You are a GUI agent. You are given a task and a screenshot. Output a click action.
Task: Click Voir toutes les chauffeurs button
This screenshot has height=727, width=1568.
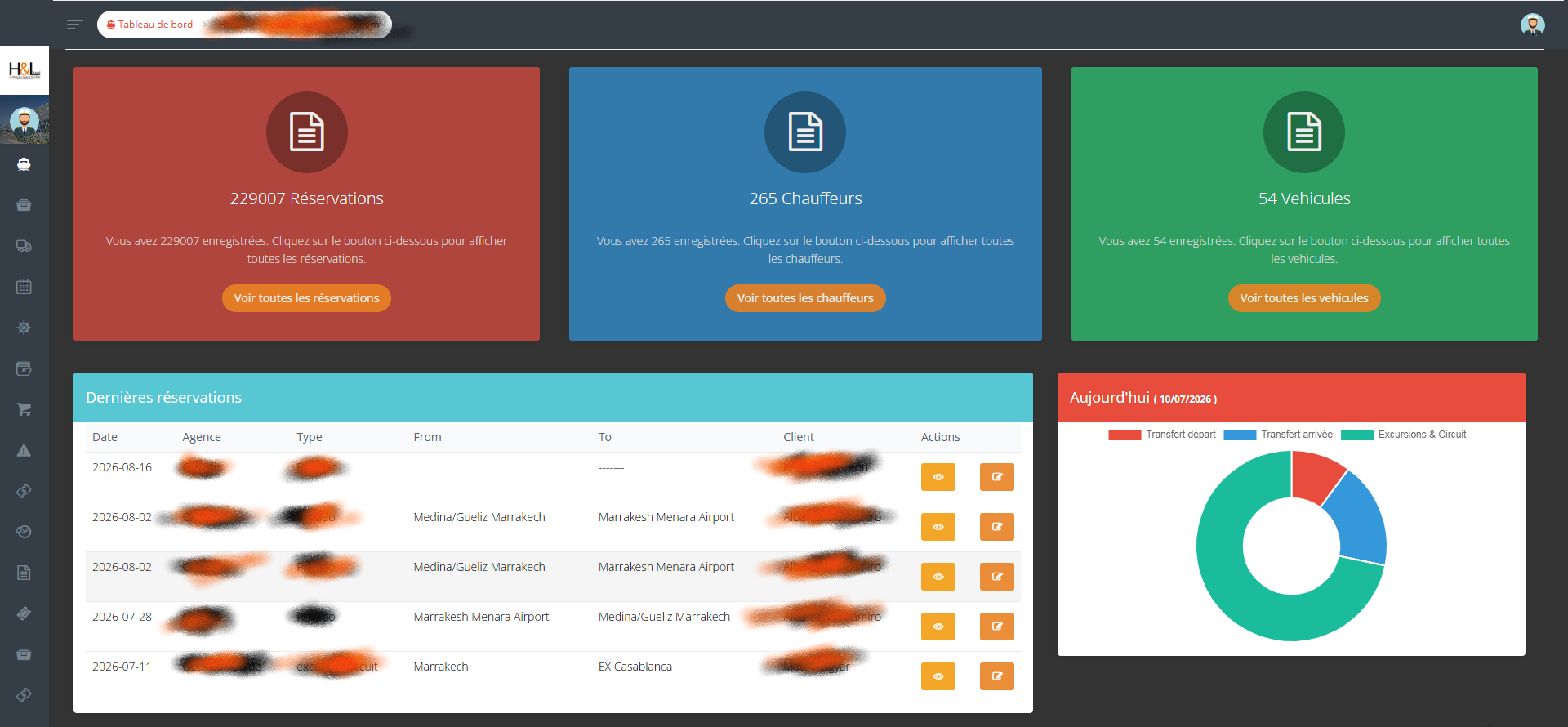coord(805,298)
